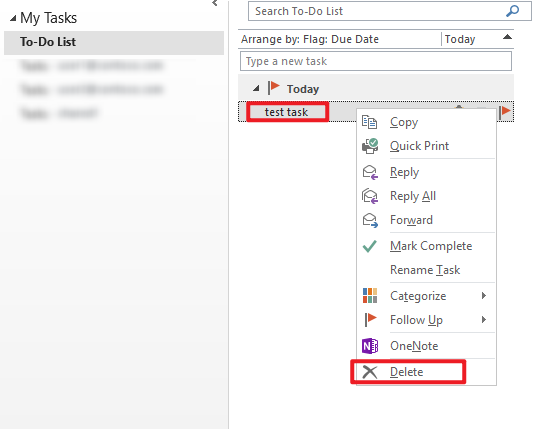Viewport: 533px width, 429px height.
Task: Click the search magnifier icon
Action: coord(512,11)
